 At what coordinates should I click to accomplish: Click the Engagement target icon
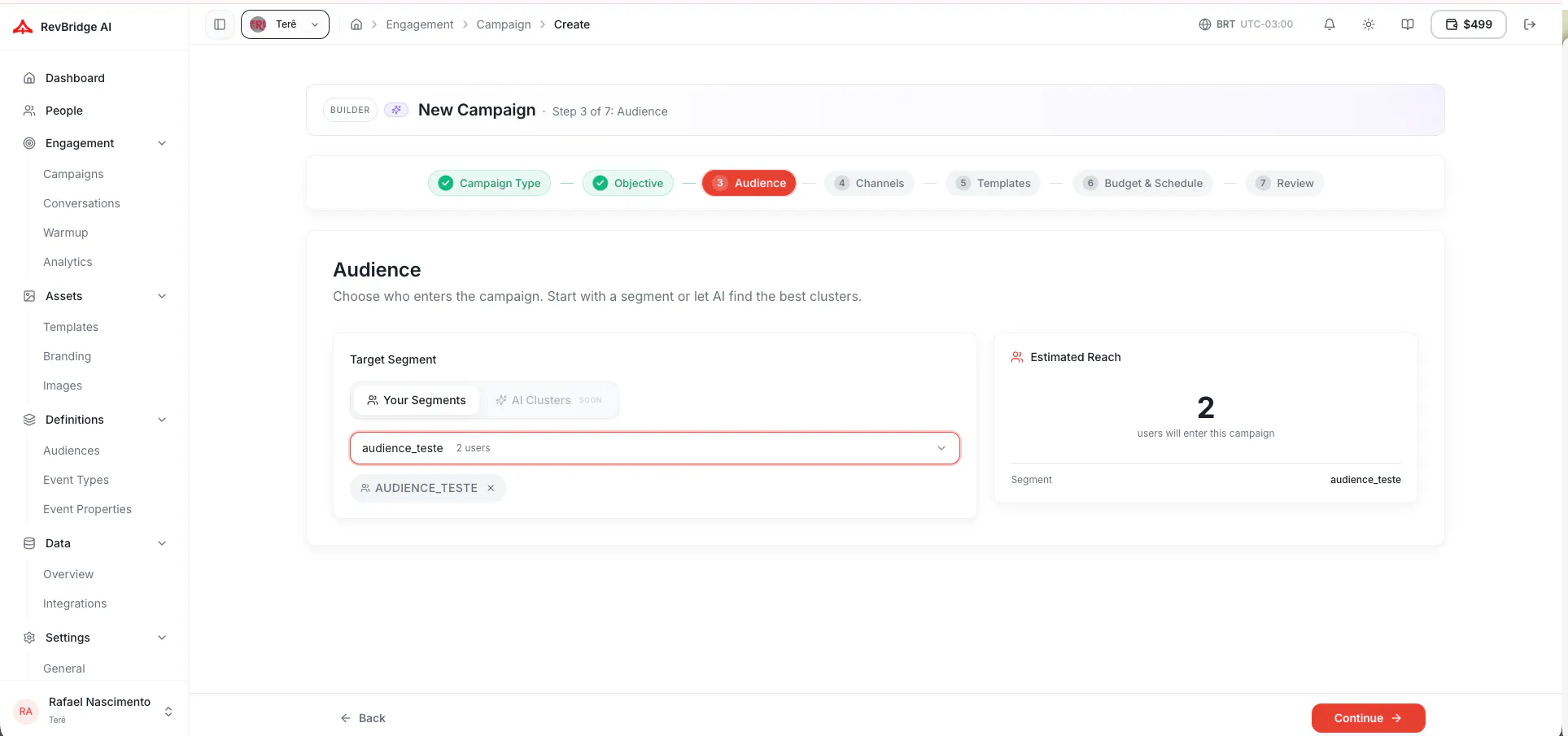click(29, 143)
